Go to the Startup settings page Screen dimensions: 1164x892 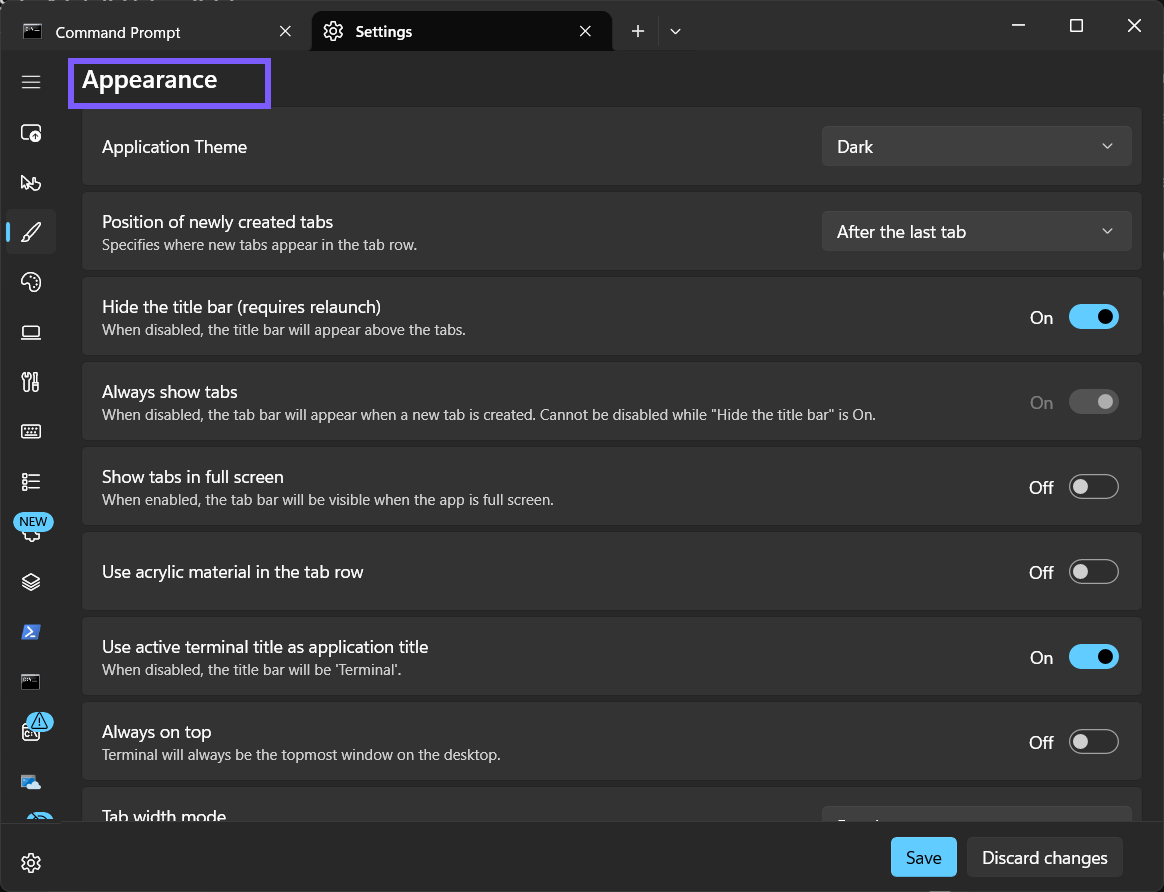(x=30, y=133)
